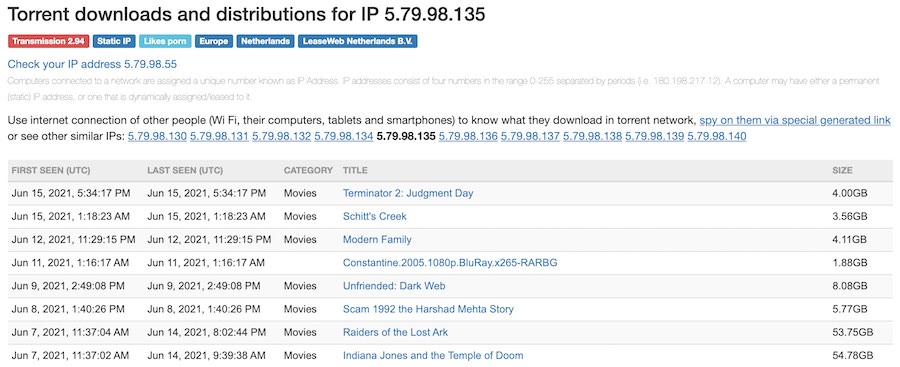Open Raiders of the Lost Ark link
Image resolution: width=900 pixels, height=367 pixels.
coord(395,332)
